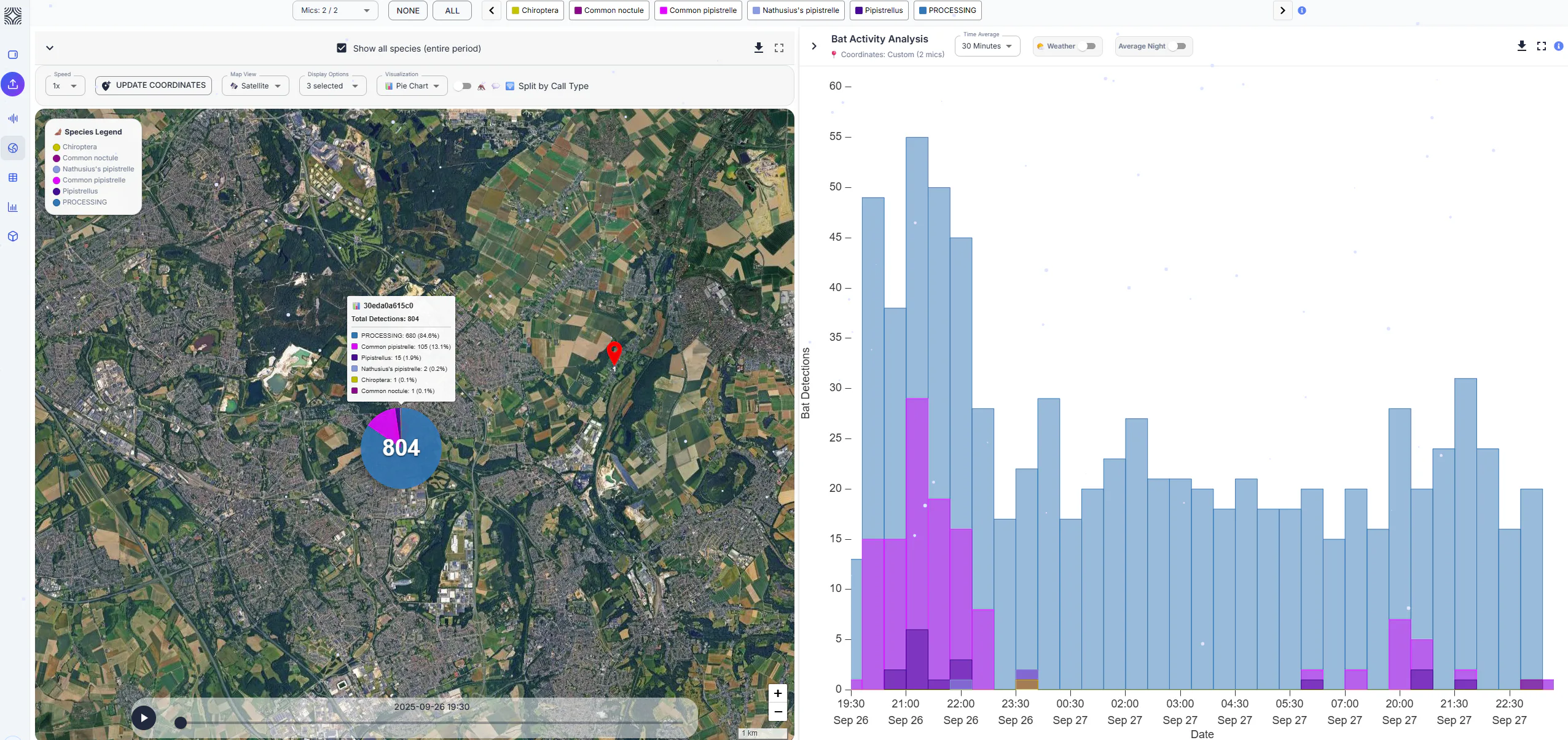Open the Map View Satellite dropdown

[x=255, y=86]
